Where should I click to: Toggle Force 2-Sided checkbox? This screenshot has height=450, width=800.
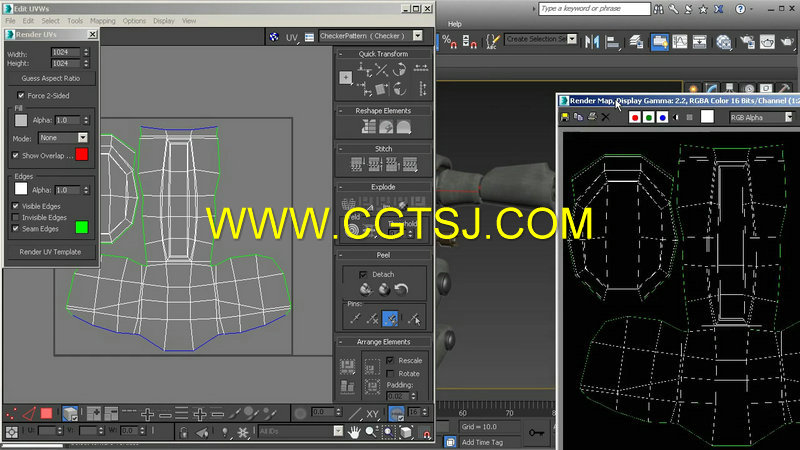[21, 95]
